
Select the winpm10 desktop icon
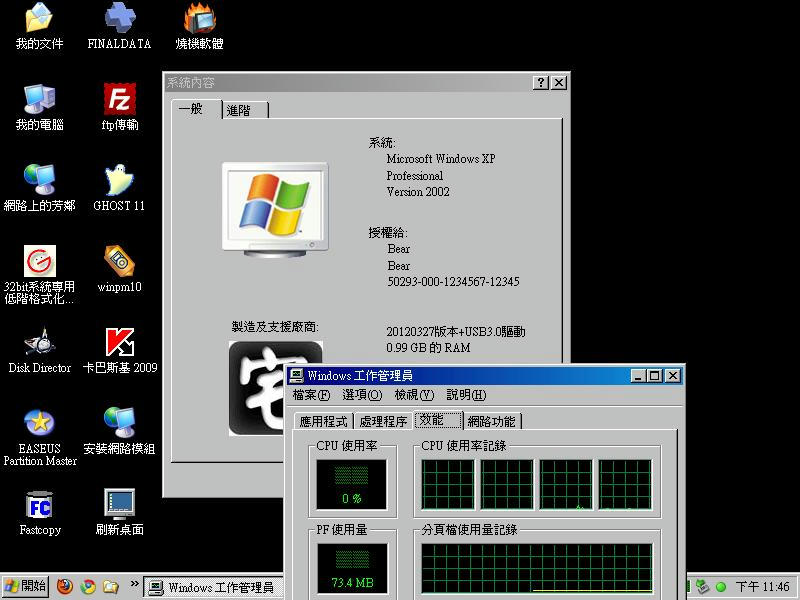(x=119, y=262)
